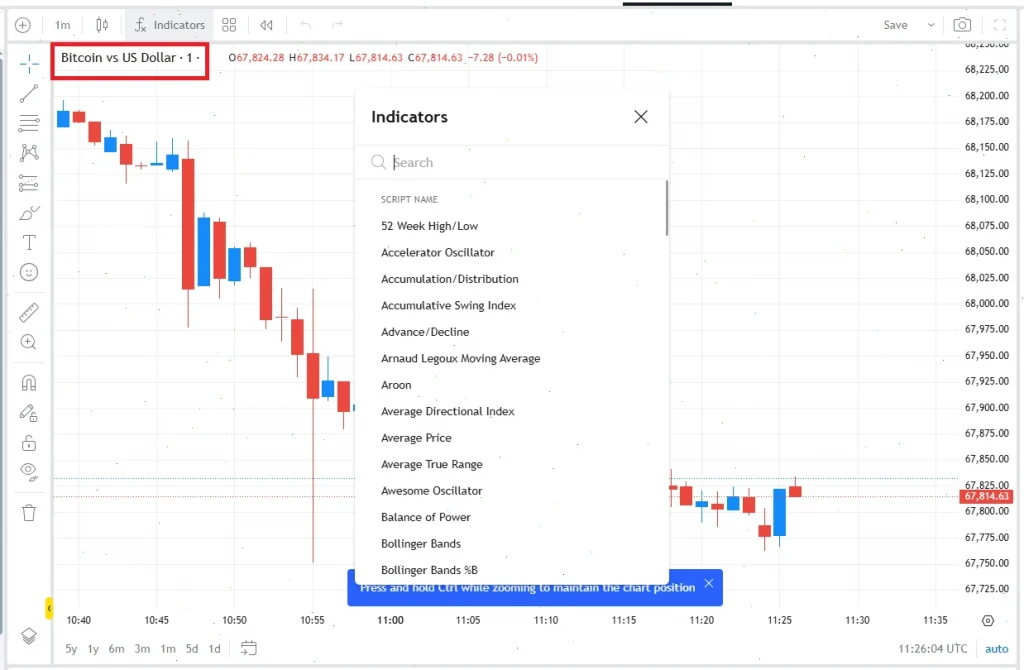Open Bar Replay mode
Screen dimensions: 1024x670
point(264,24)
